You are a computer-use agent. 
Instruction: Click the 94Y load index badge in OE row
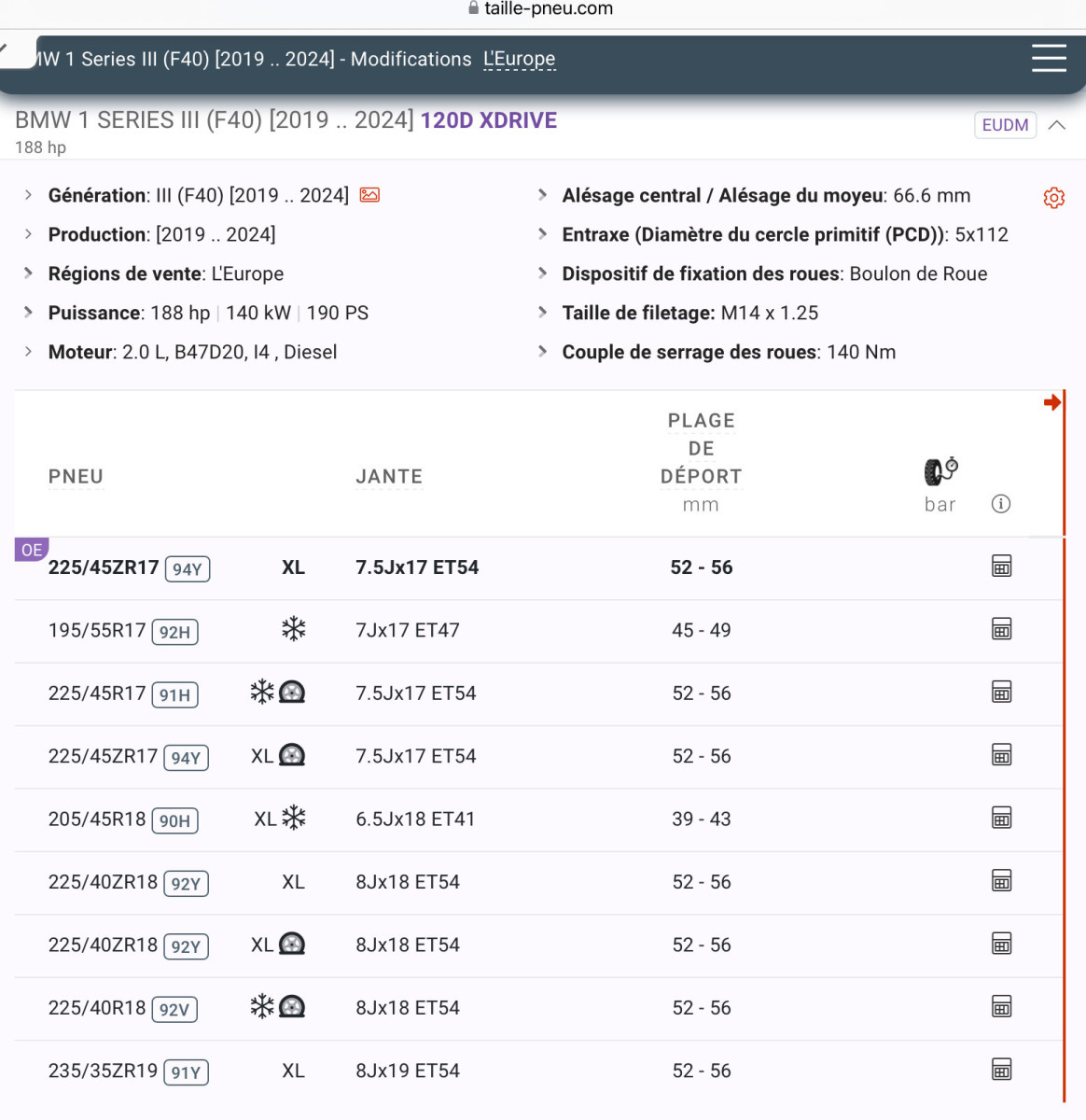[188, 569]
